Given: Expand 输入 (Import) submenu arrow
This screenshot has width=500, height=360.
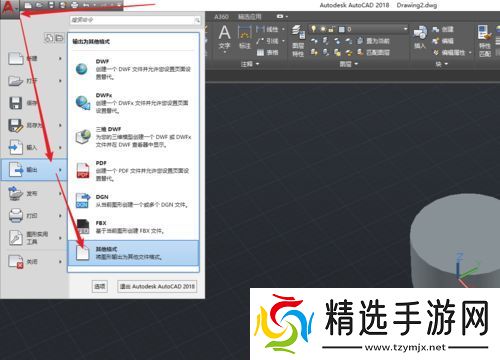Looking at the screenshot, I should 60,147.
